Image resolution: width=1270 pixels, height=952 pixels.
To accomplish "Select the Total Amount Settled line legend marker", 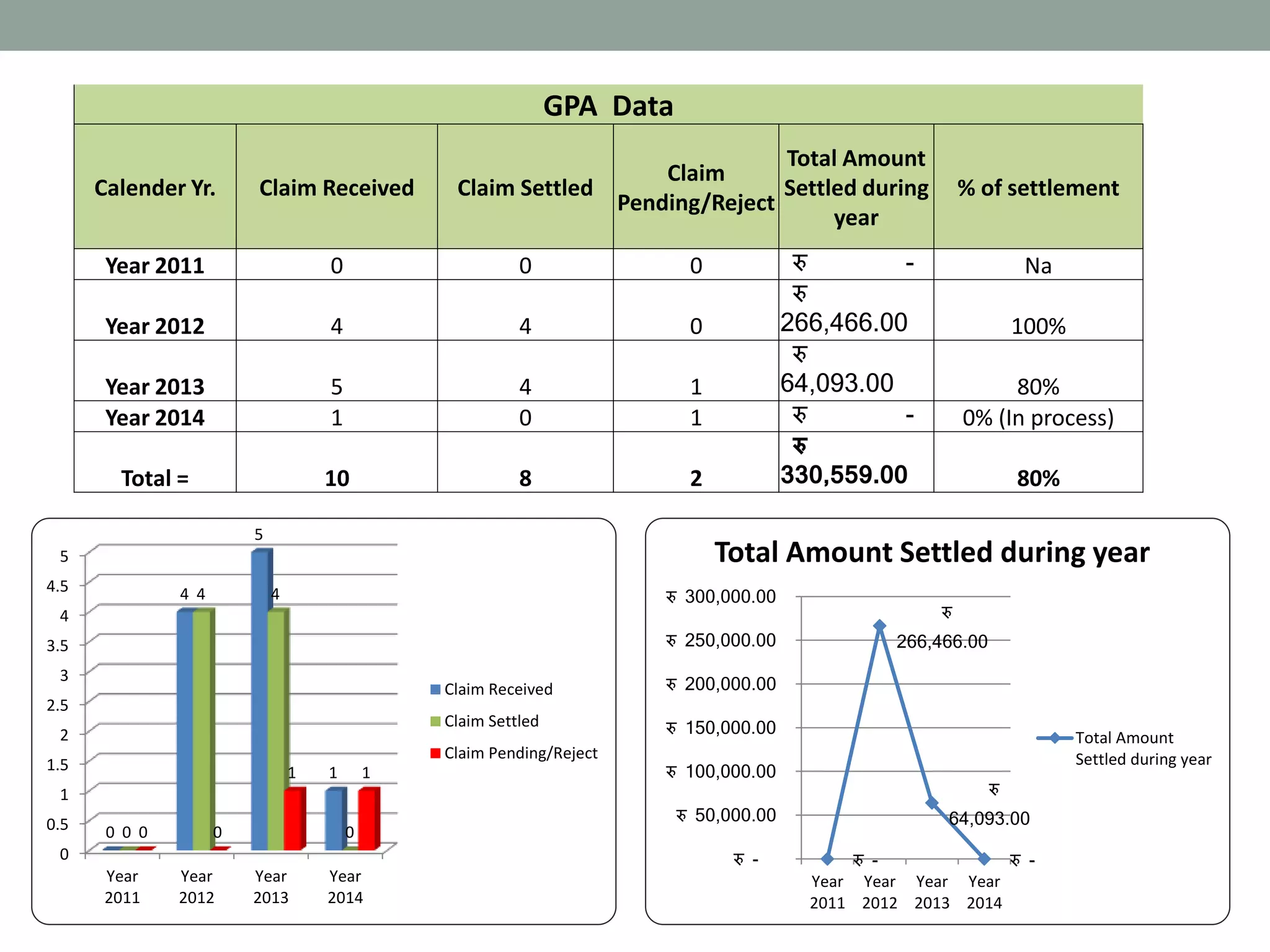I will click(1054, 738).
